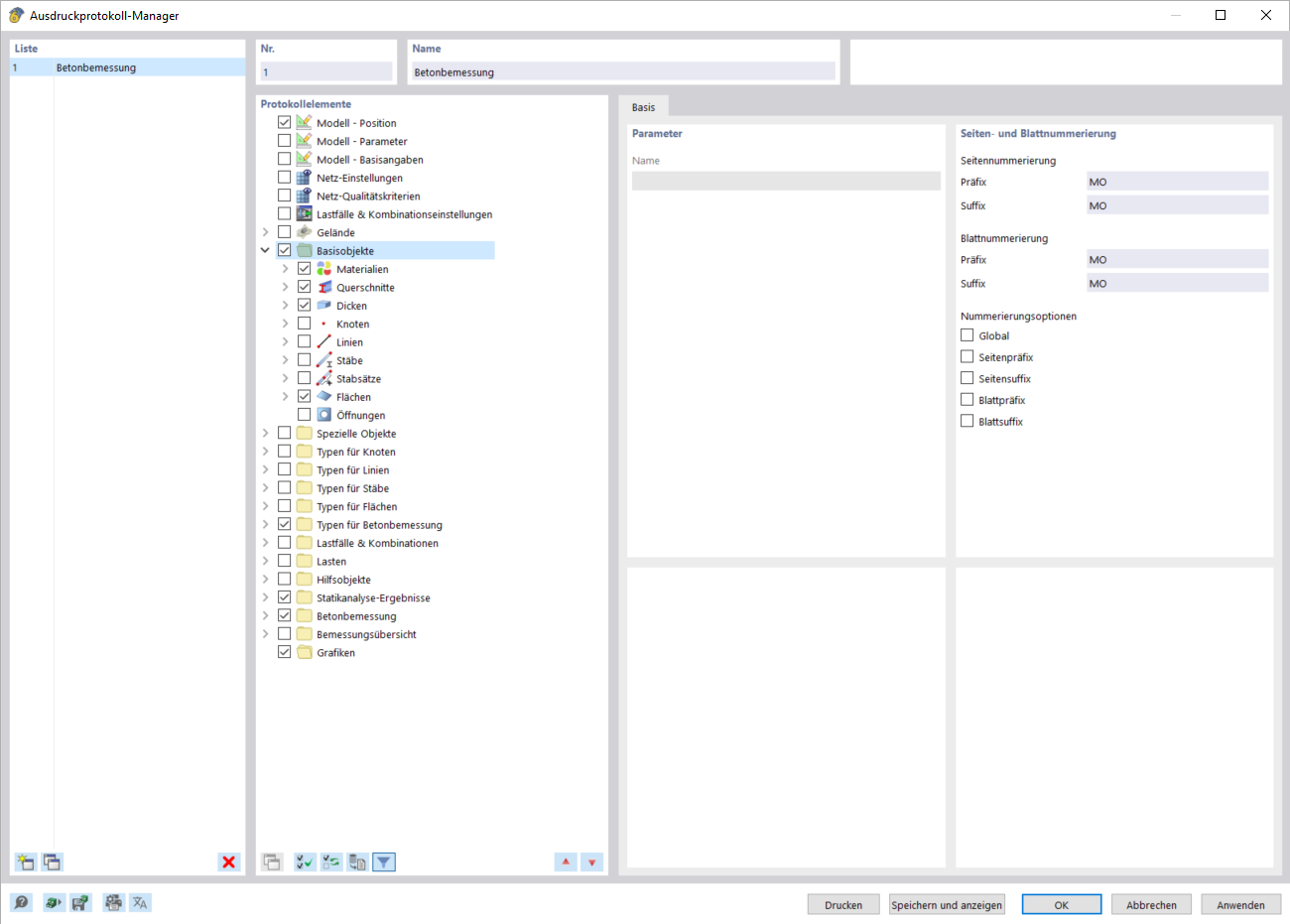Screen dimensions: 1290x924
Task: Tick the Blattsuffix checkbox
Action: pos(967,421)
